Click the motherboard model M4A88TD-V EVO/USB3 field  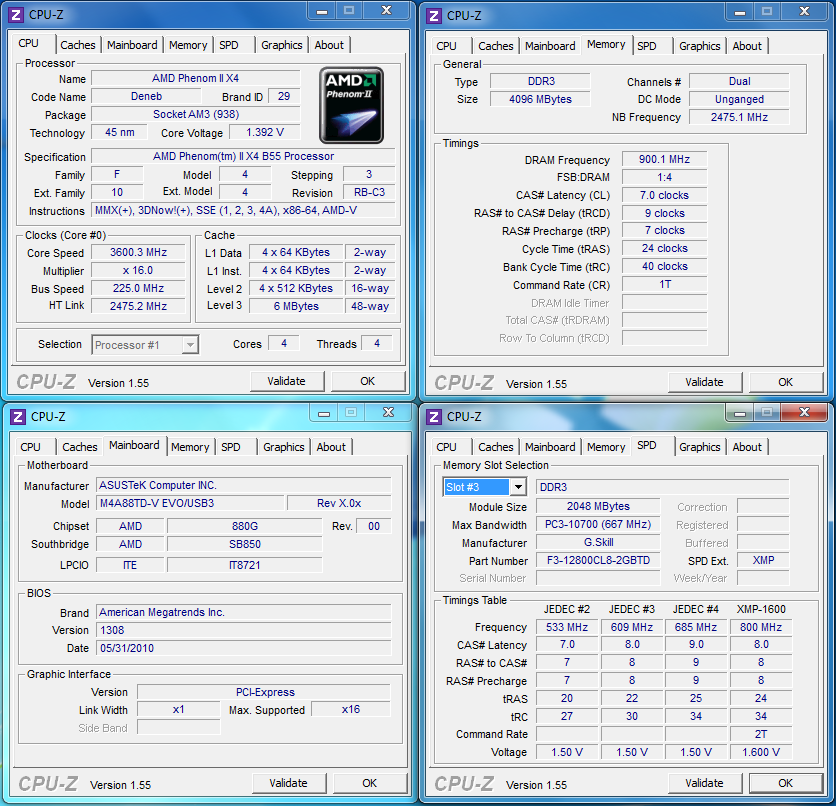190,503
